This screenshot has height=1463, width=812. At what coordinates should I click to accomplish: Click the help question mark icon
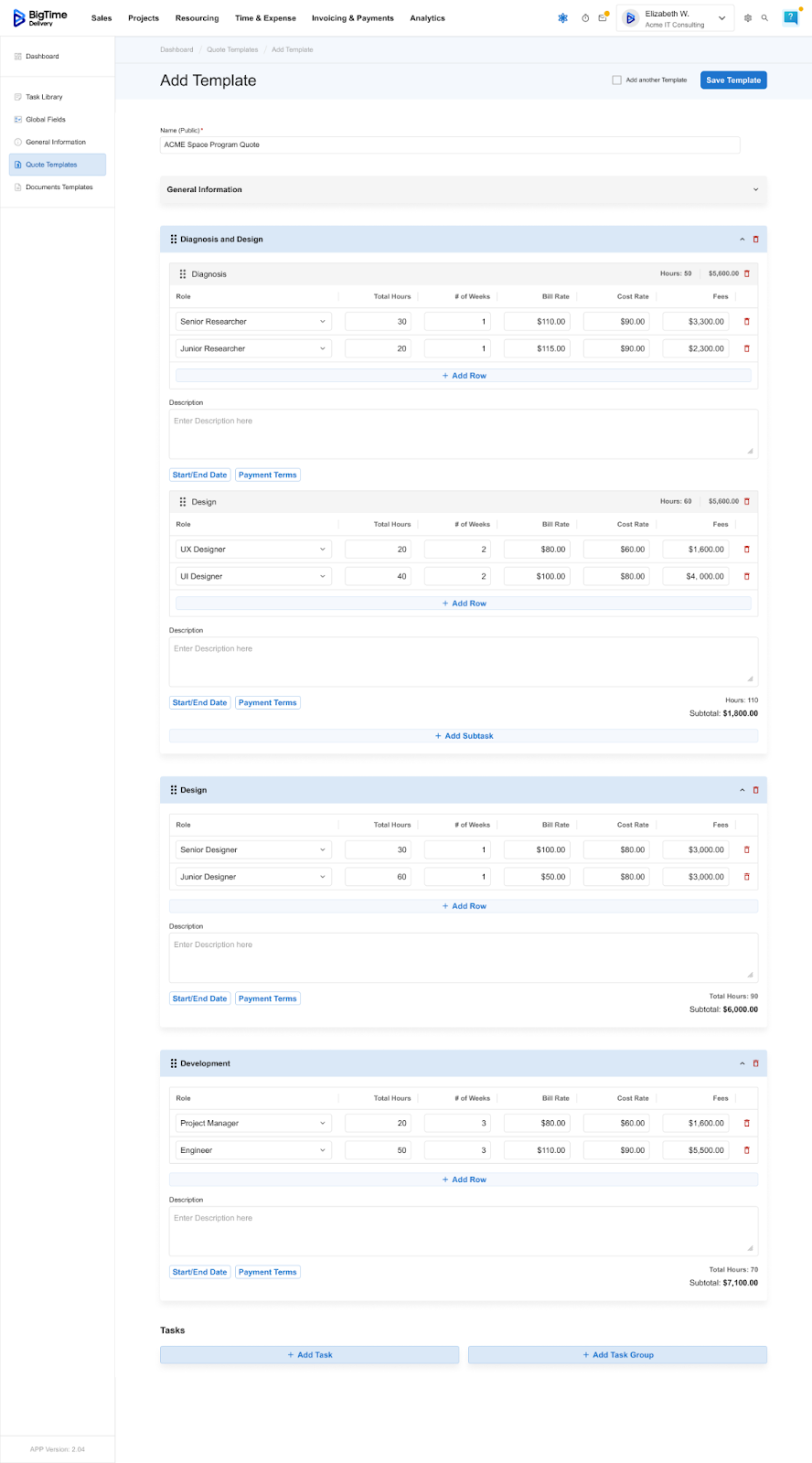click(x=790, y=18)
